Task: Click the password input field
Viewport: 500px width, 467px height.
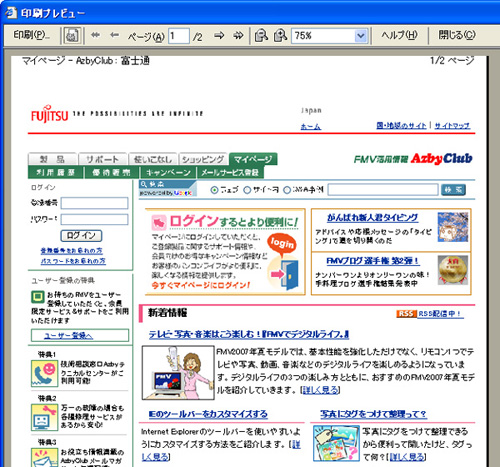Action: (94, 219)
